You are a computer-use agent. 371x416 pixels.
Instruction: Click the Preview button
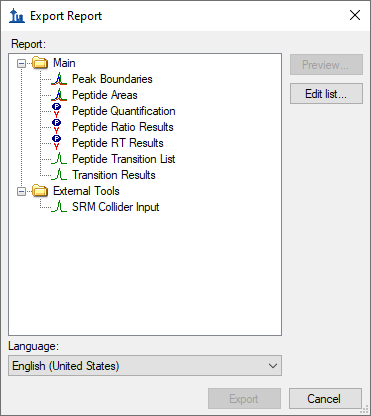tap(326, 65)
